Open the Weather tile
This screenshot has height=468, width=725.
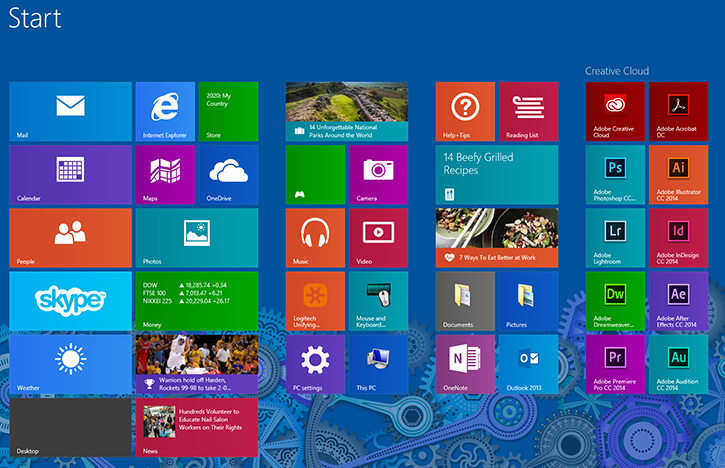tap(70, 364)
